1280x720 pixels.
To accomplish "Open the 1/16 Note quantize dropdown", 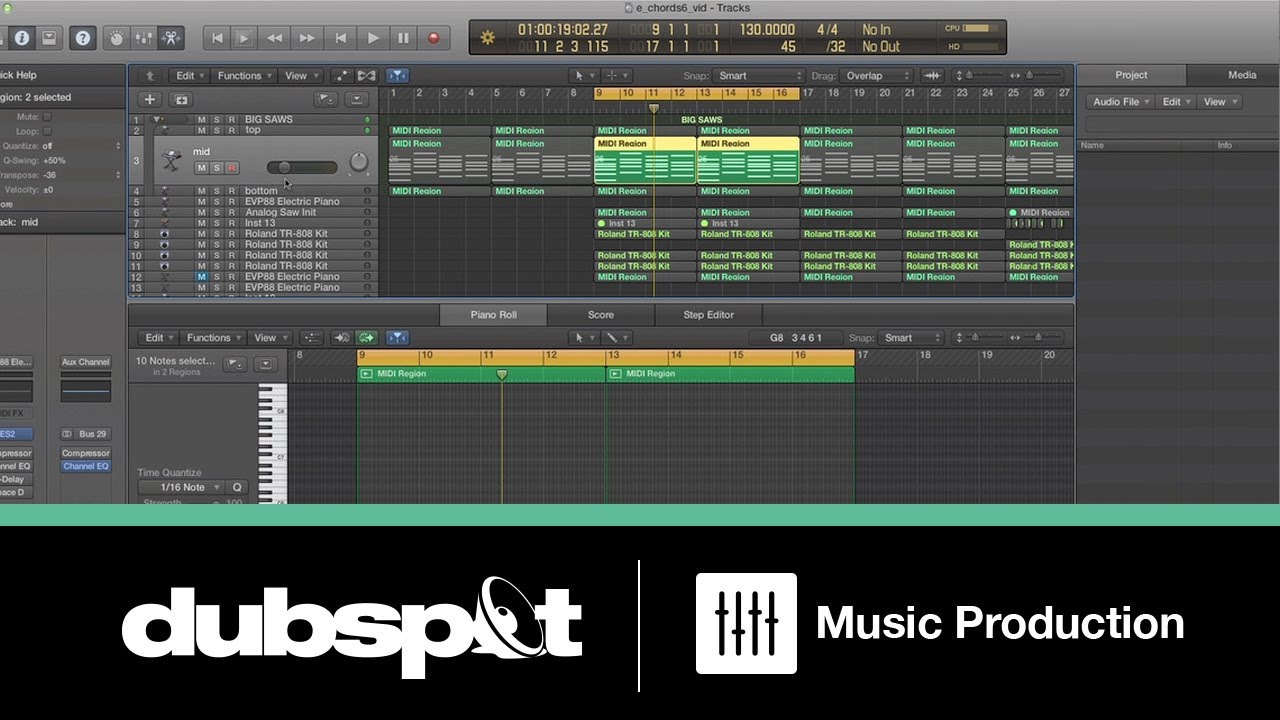I will coord(183,488).
